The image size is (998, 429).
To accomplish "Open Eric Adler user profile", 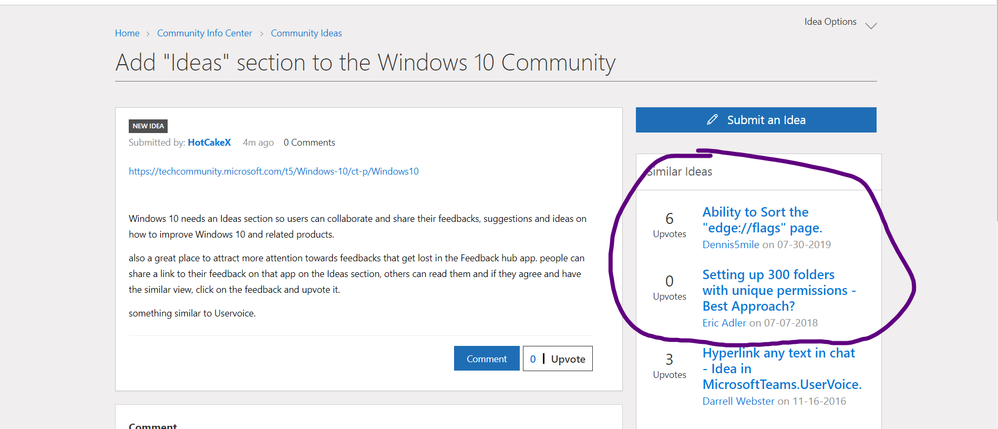I will (x=724, y=323).
